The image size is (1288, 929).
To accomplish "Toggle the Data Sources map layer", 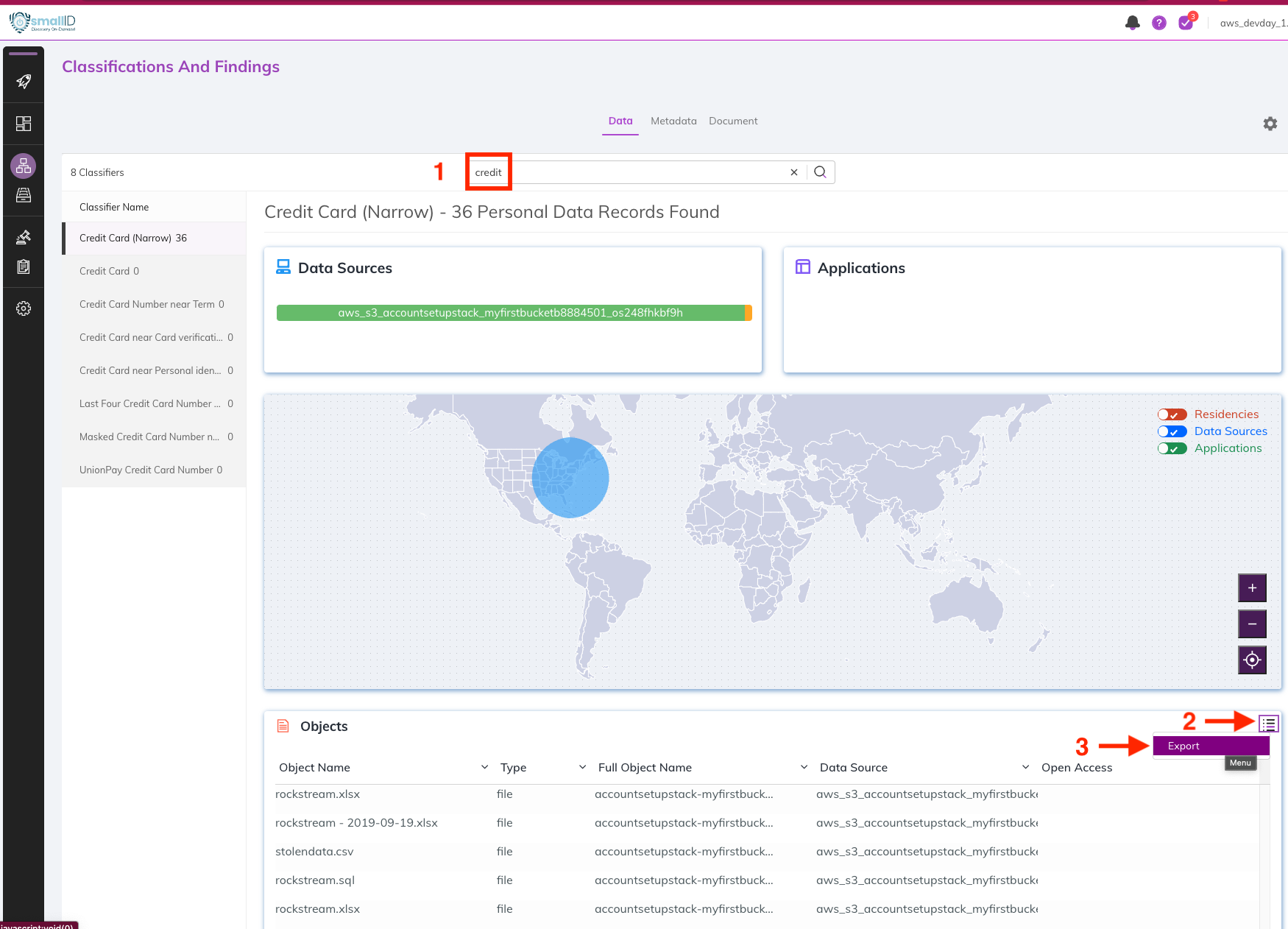I will point(1172,431).
